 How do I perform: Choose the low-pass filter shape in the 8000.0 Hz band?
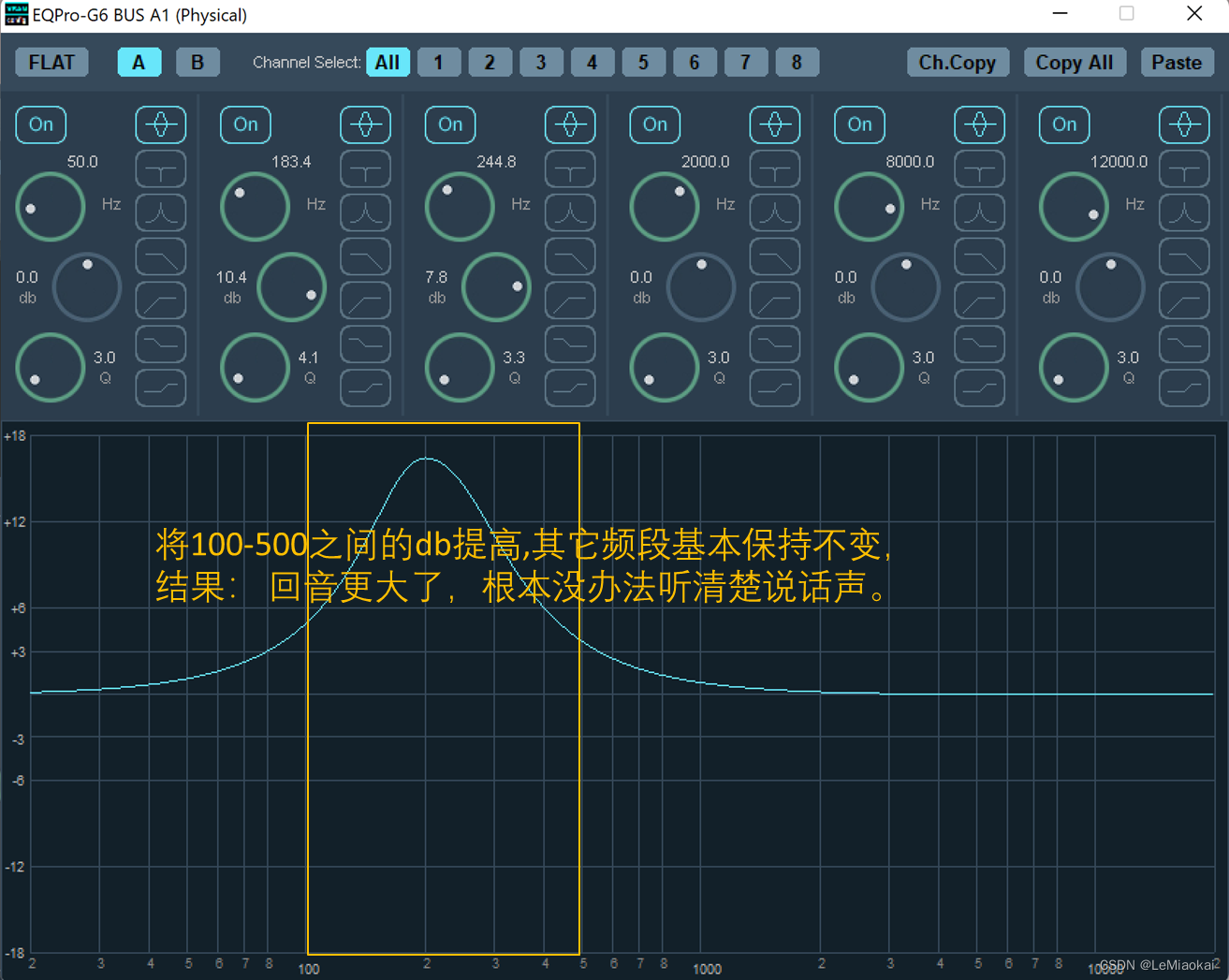980,256
